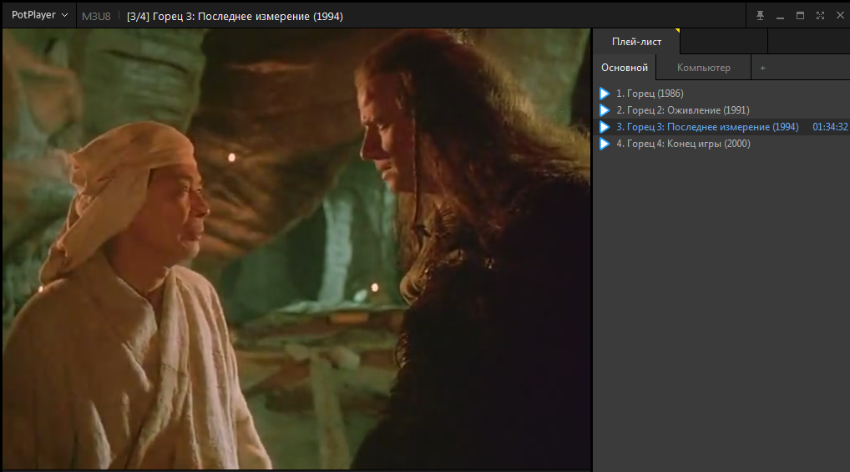Click play icon next to Горец 4: Конец игры
The image size is (850, 472).
pos(604,144)
